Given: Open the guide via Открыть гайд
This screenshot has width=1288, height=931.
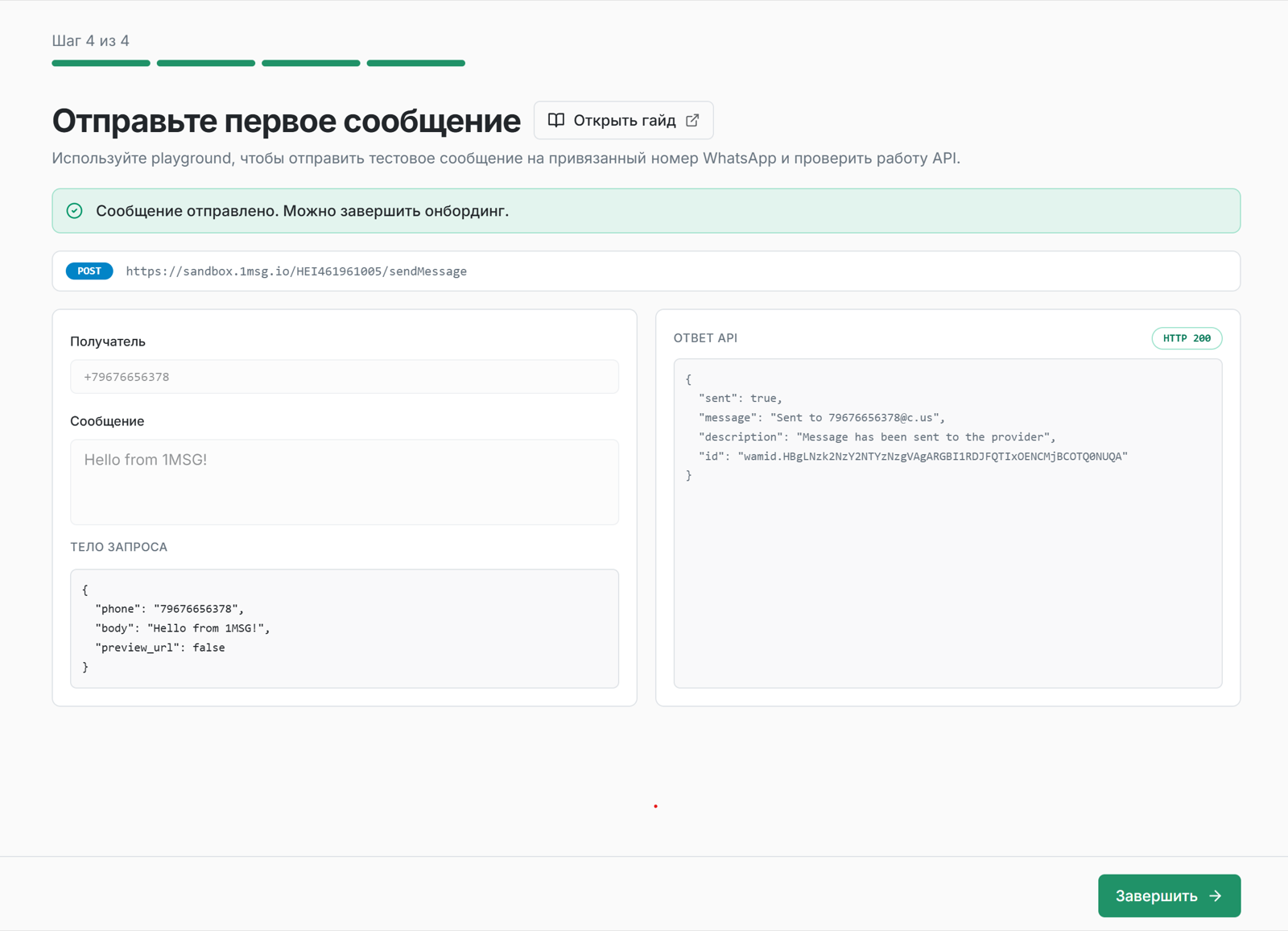Looking at the screenshot, I should tap(624, 120).
